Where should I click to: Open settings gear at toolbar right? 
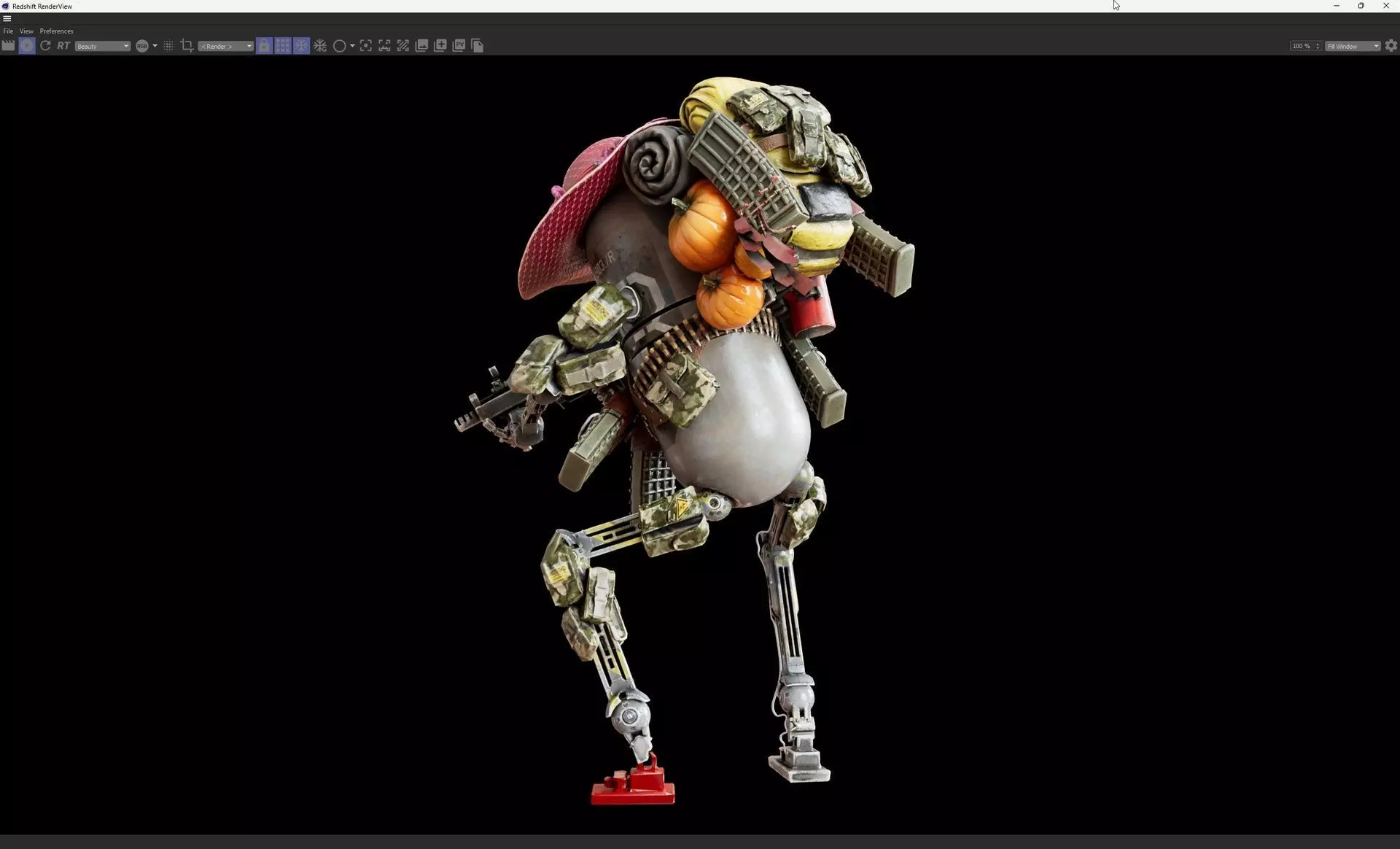1391,46
